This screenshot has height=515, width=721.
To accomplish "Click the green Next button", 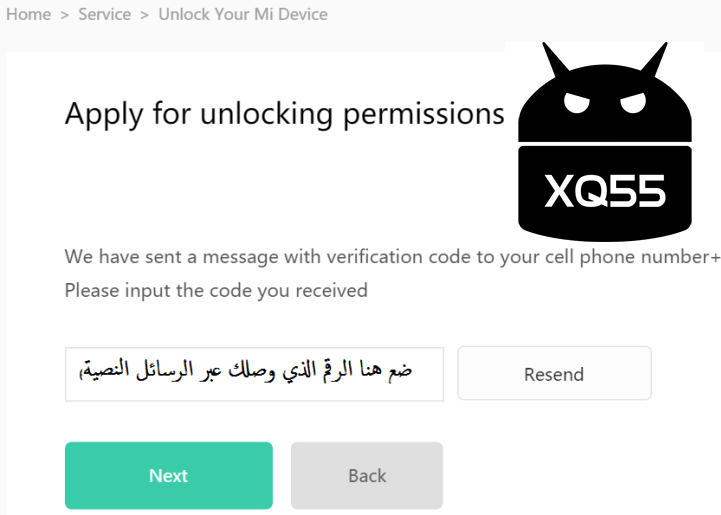I will click(168, 476).
